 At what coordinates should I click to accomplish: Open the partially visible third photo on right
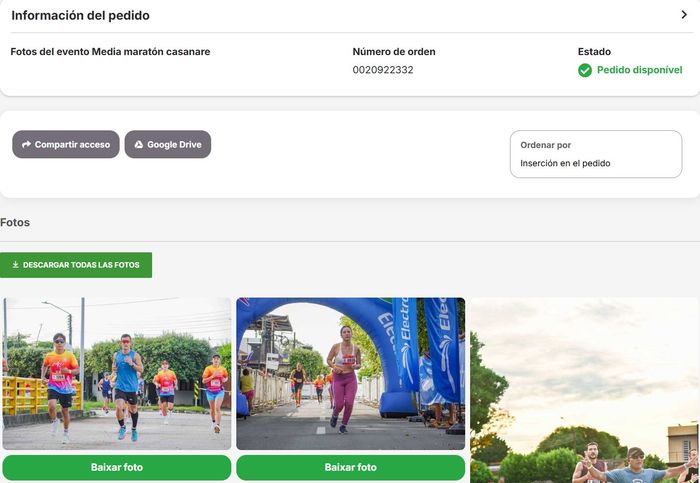pos(584,390)
